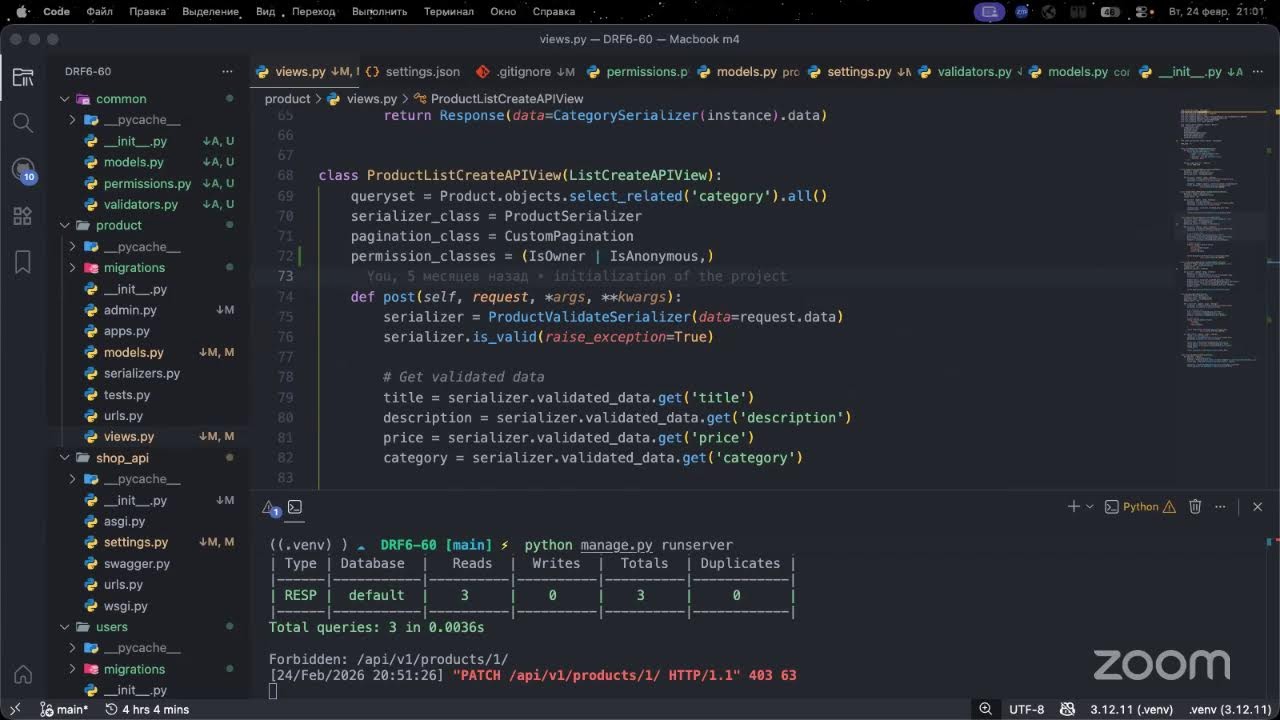Image resolution: width=1280 pixels, height=720 pixels.
Task: Open Source Control with 10 pending changes
Action: (23, 170)
